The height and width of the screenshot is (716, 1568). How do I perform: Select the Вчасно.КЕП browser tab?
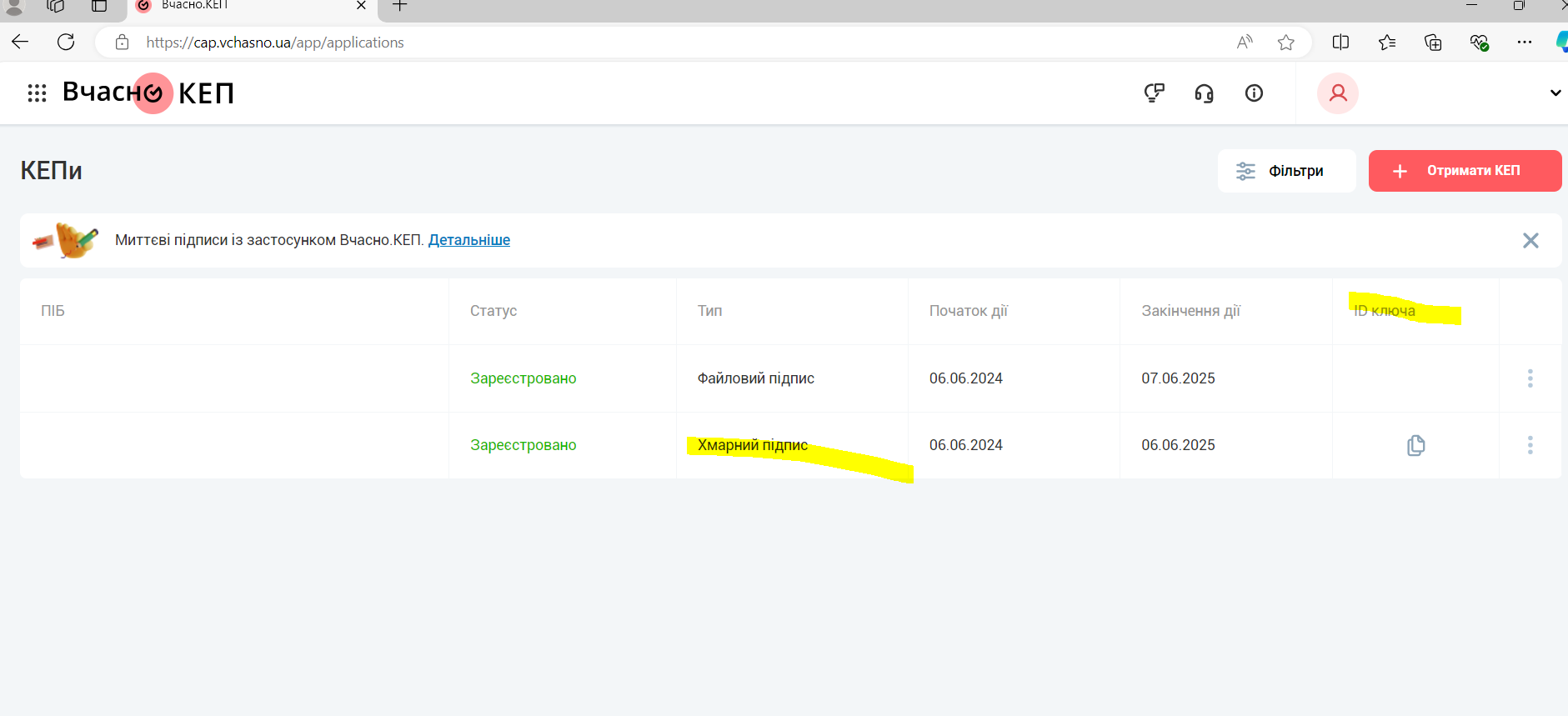(242, 6)
